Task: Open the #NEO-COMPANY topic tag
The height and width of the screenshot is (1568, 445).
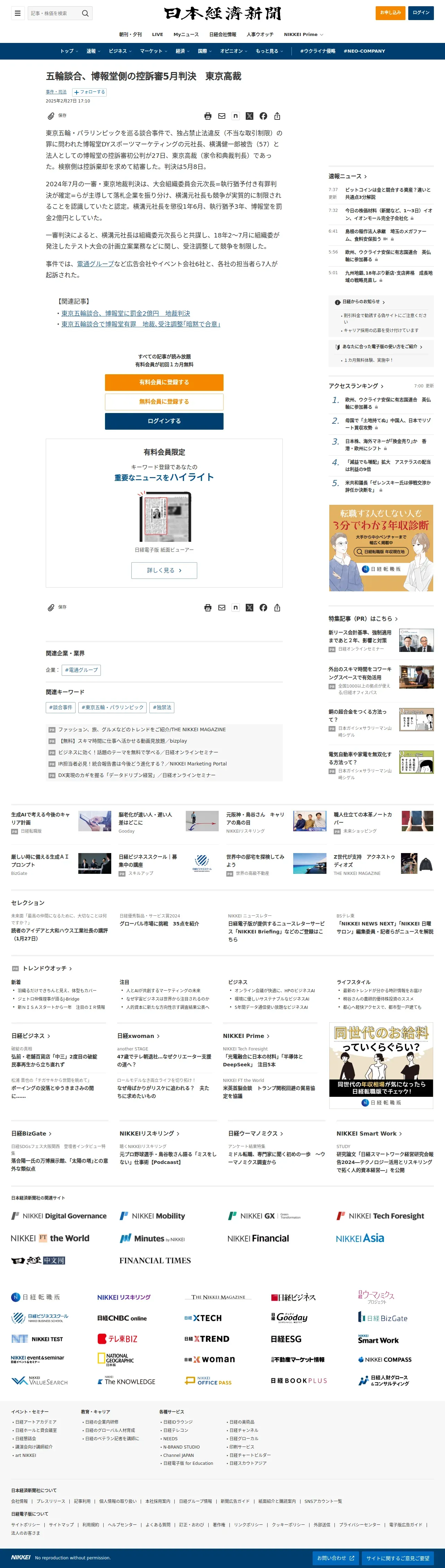Action: click(365, 51)
